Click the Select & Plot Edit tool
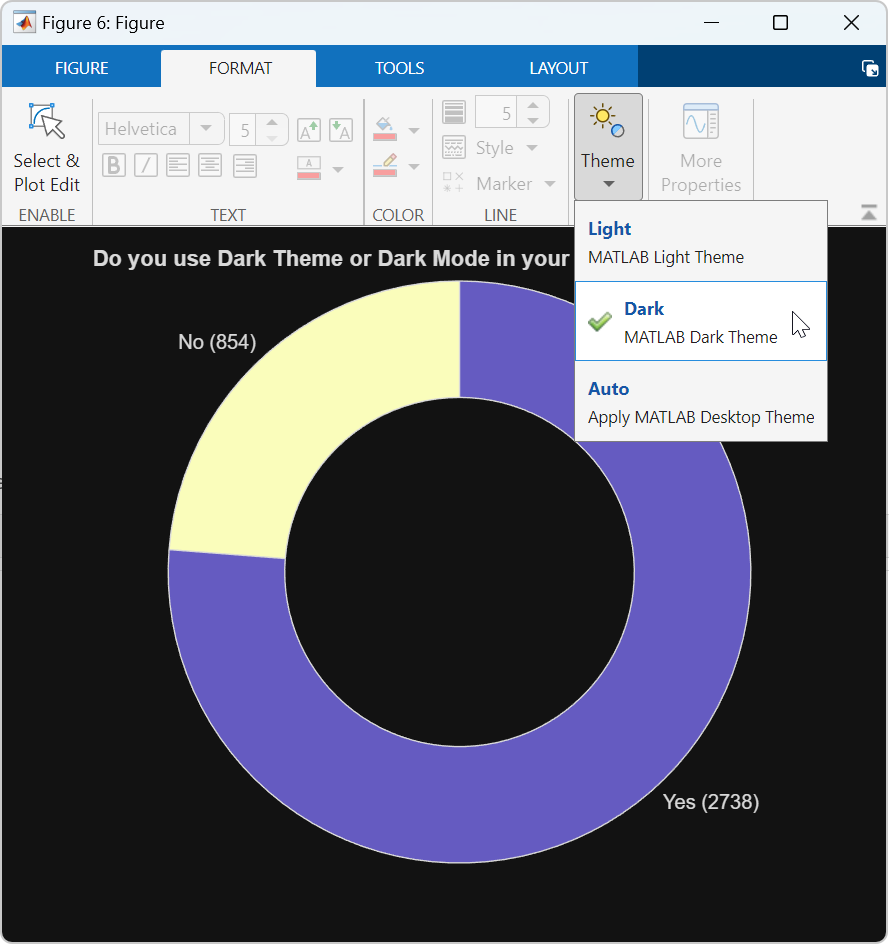The height and width of the screenshot is (944, 889). pos(47,148)
